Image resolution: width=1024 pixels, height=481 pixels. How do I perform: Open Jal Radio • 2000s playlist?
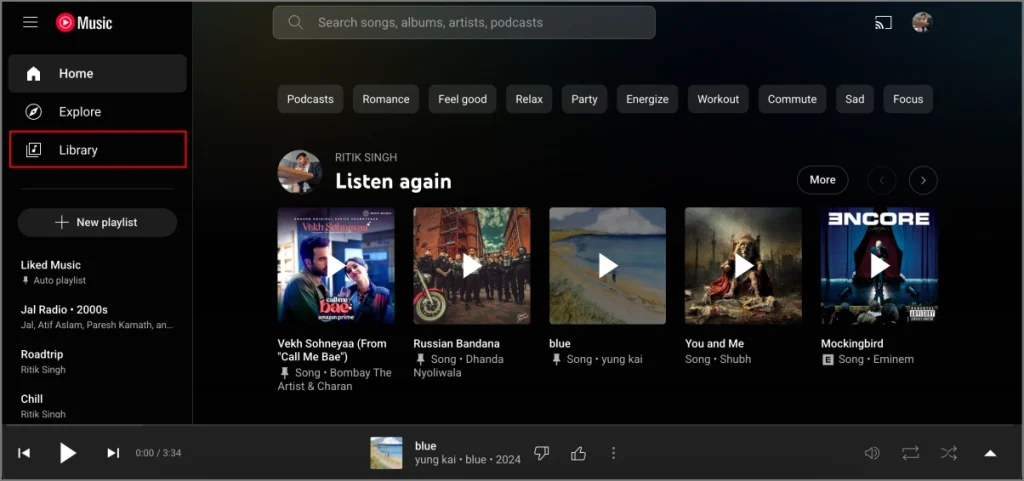coord(97,317)
